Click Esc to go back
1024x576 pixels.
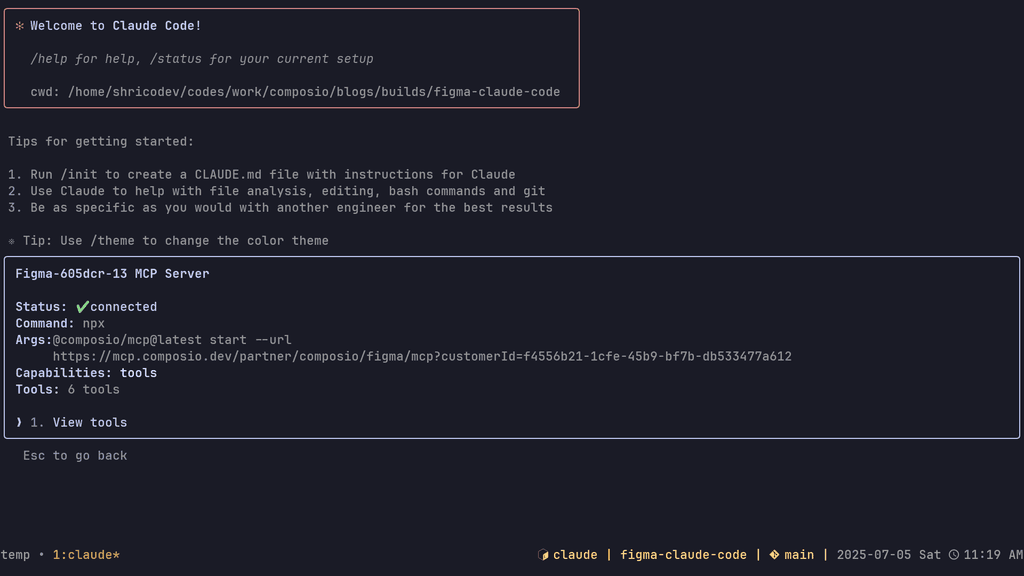(75, 455)
